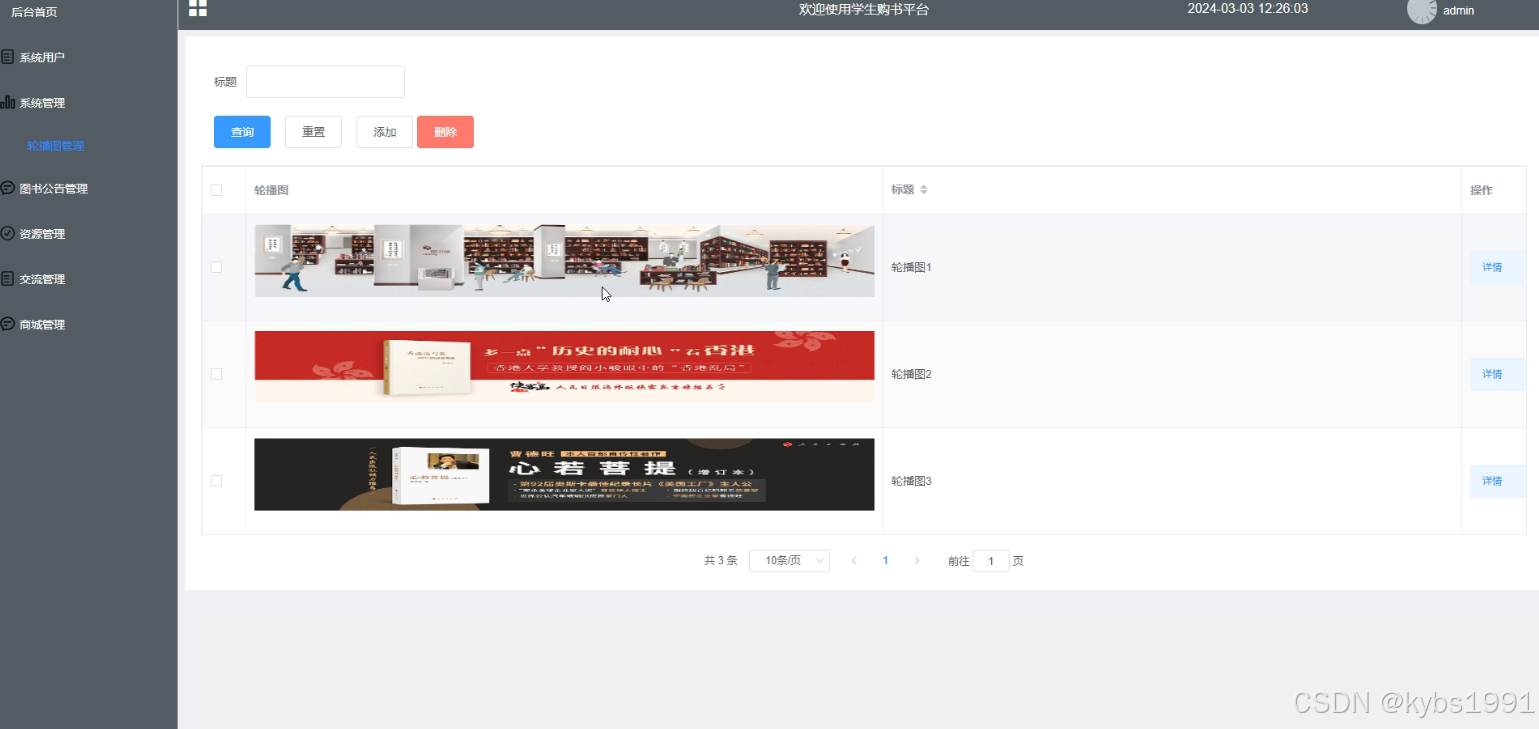Click page number 1 in pagination
This screenshot has height=729, width=1539.
(x=885, y=561)
